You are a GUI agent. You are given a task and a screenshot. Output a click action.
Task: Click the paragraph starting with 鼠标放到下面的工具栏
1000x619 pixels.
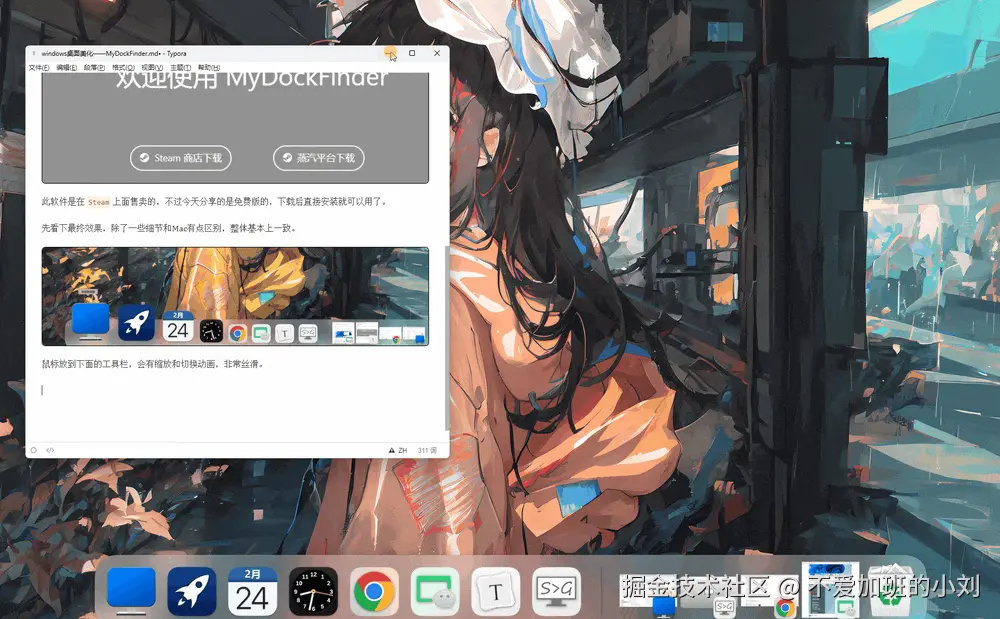pos(152,365)
